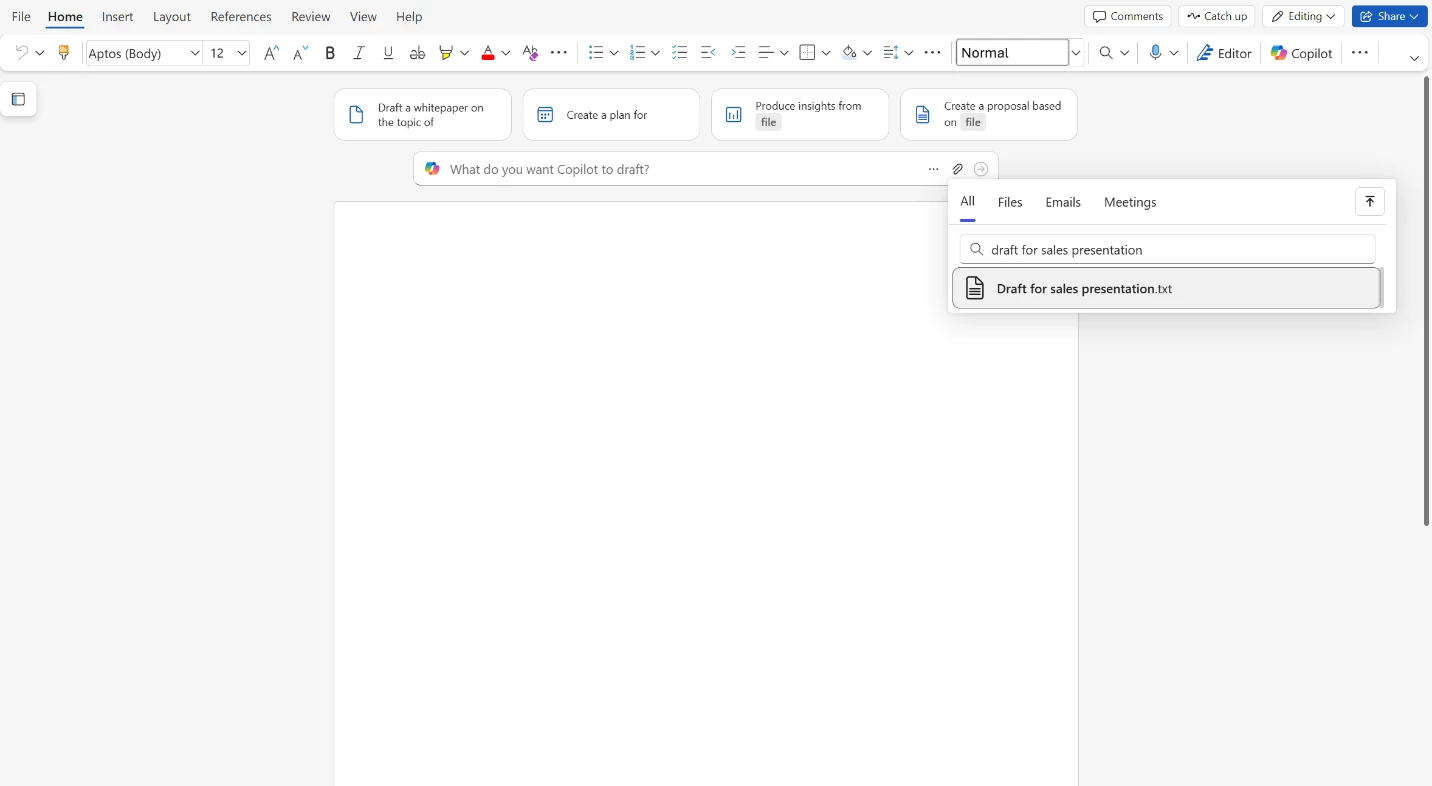
Task: Open more paragraph options ellipsis
Action: click(x=932, y=53)
